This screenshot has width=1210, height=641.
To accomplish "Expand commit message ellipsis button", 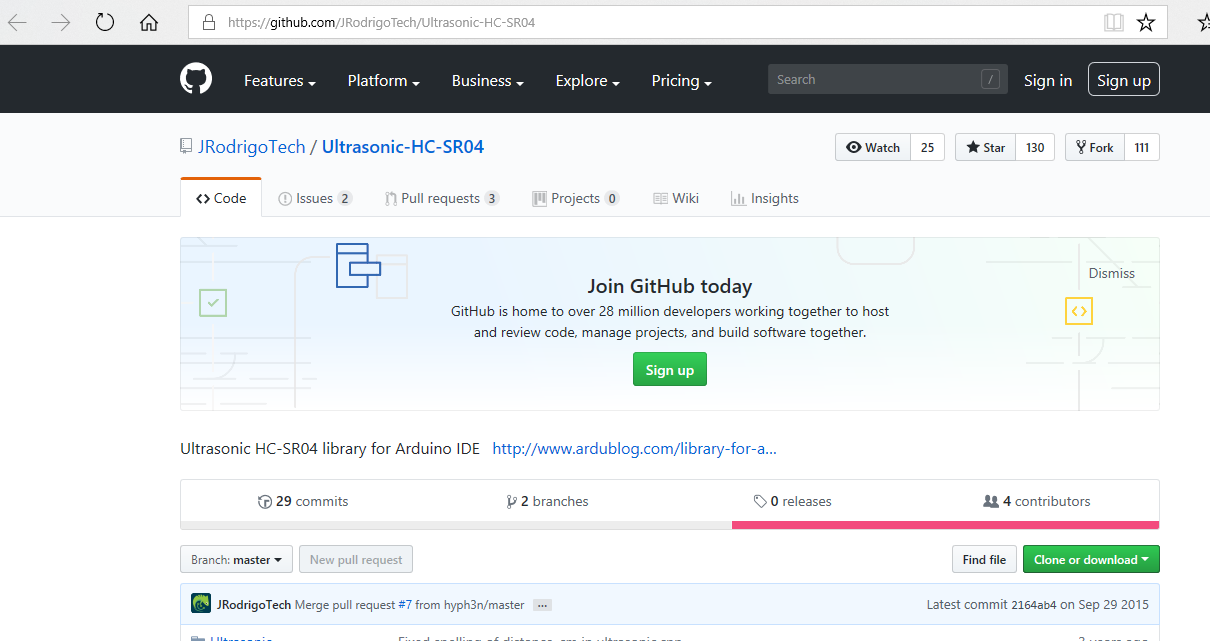I will click(x=542, y=605).
